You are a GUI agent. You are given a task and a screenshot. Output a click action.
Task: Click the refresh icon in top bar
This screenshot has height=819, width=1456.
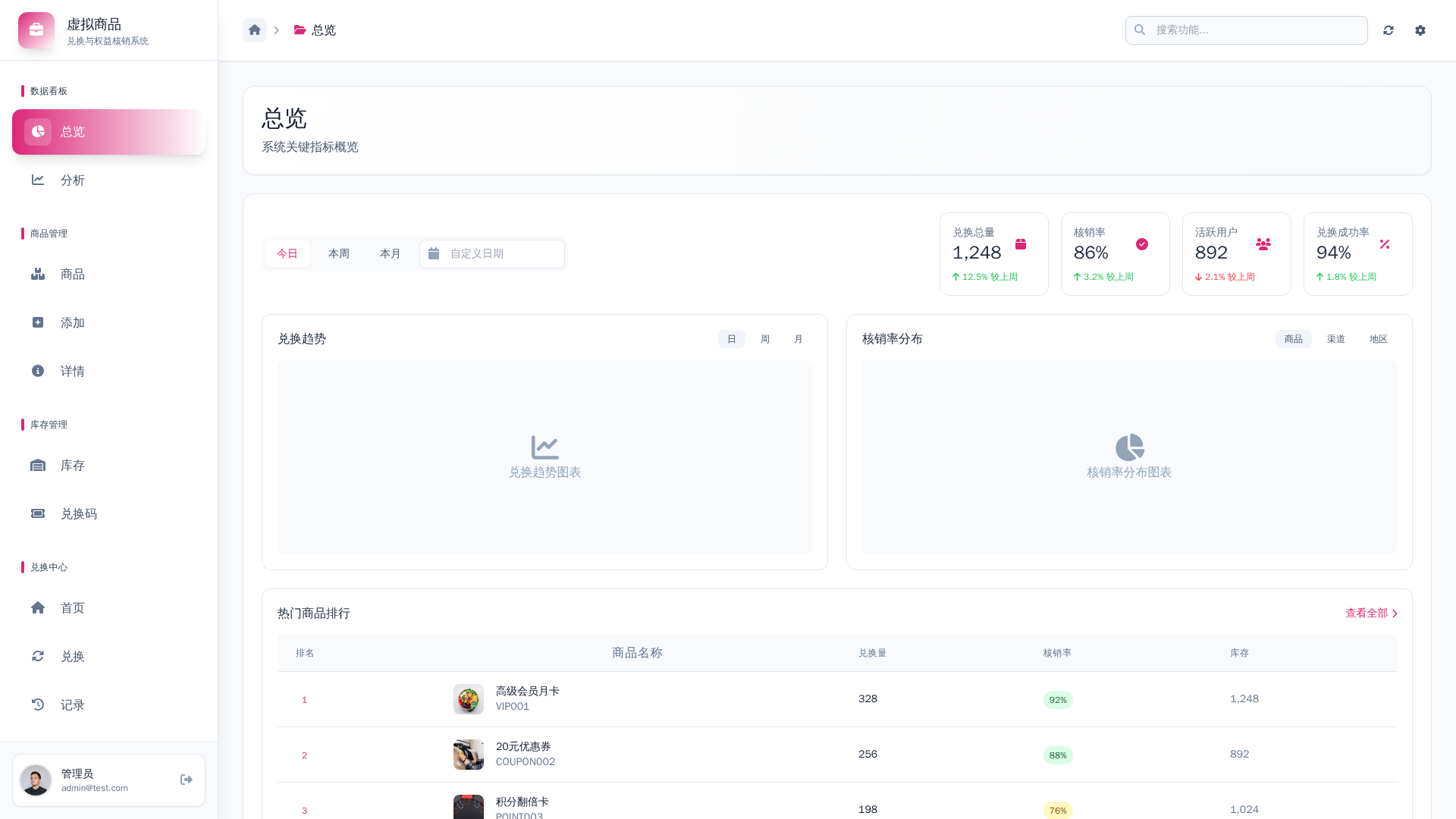click(1389, 30)
